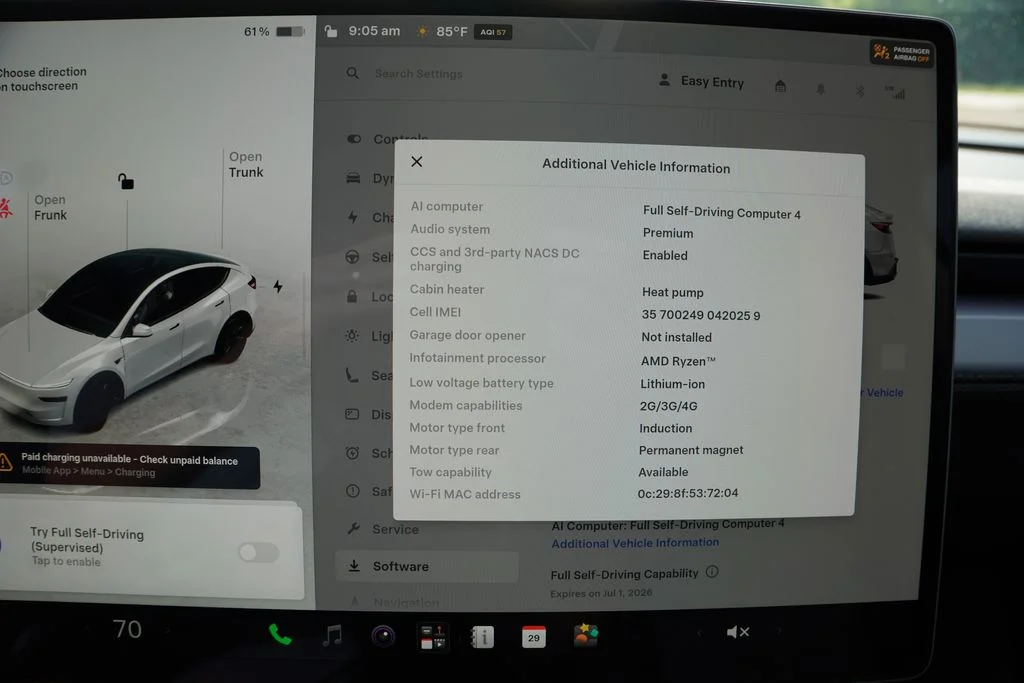Open the calendar app showing 29
This screenshot has height=683, width=1024.
534,637
